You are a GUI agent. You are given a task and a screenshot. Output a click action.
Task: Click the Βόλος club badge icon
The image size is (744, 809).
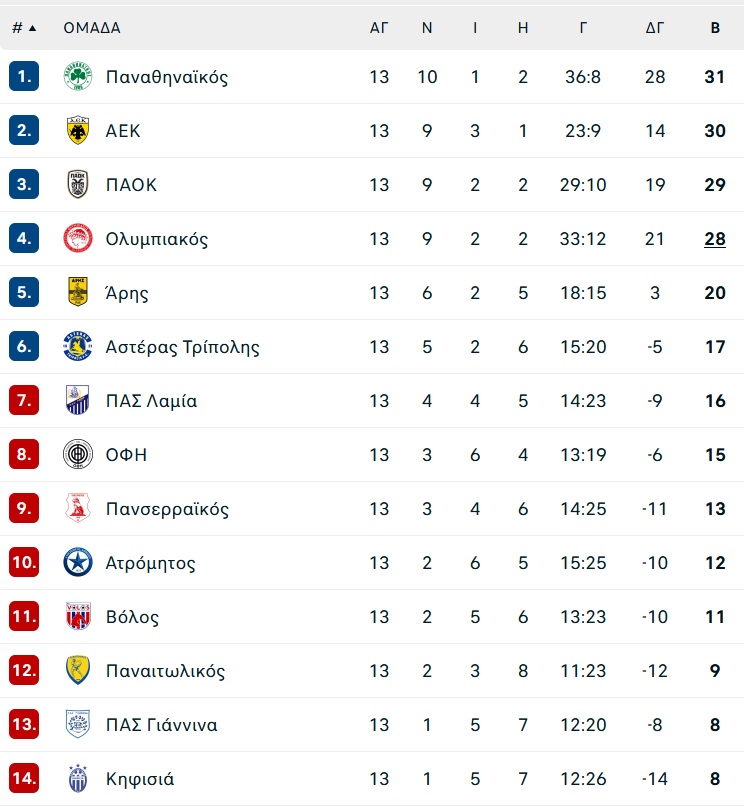click(78, 616)
